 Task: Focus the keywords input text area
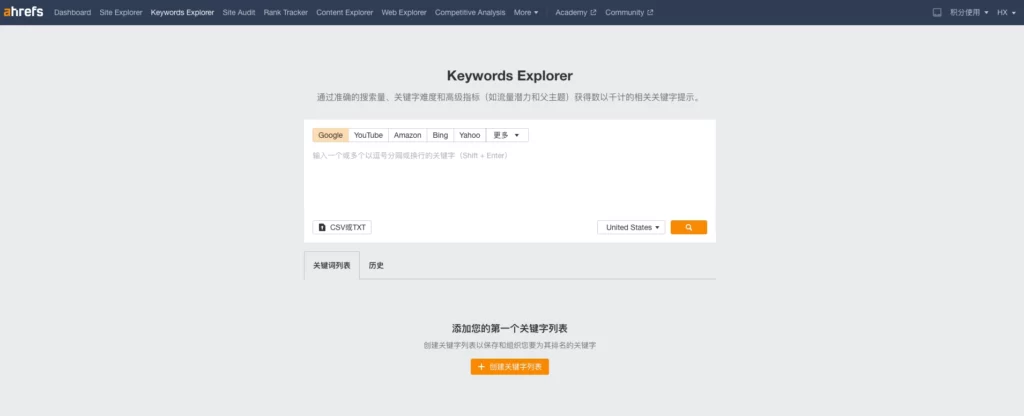509,182
